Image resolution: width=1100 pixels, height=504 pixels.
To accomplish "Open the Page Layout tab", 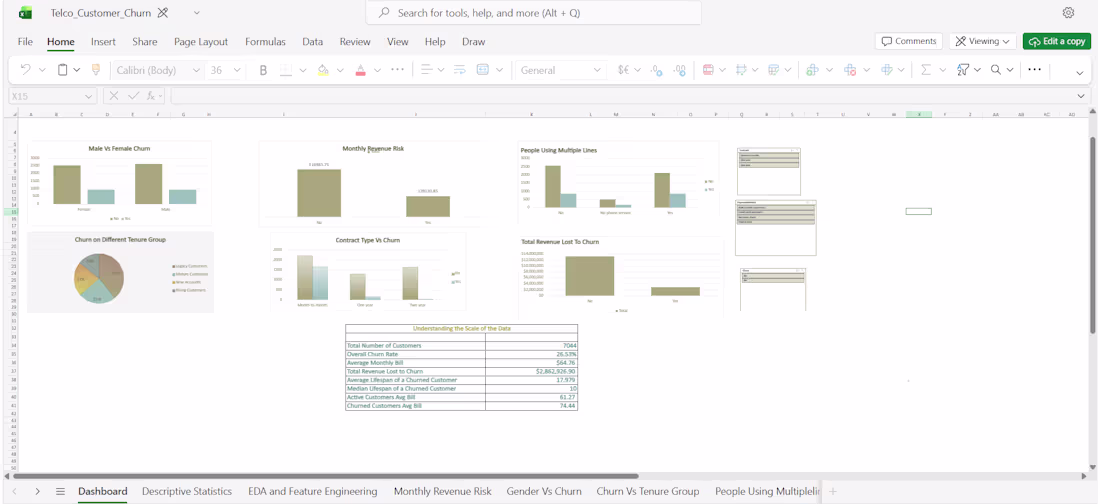I will [201, 41].
